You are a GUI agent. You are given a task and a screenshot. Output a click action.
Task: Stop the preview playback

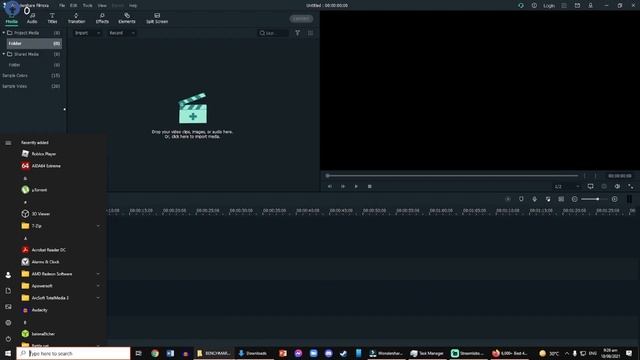point(369,187)
